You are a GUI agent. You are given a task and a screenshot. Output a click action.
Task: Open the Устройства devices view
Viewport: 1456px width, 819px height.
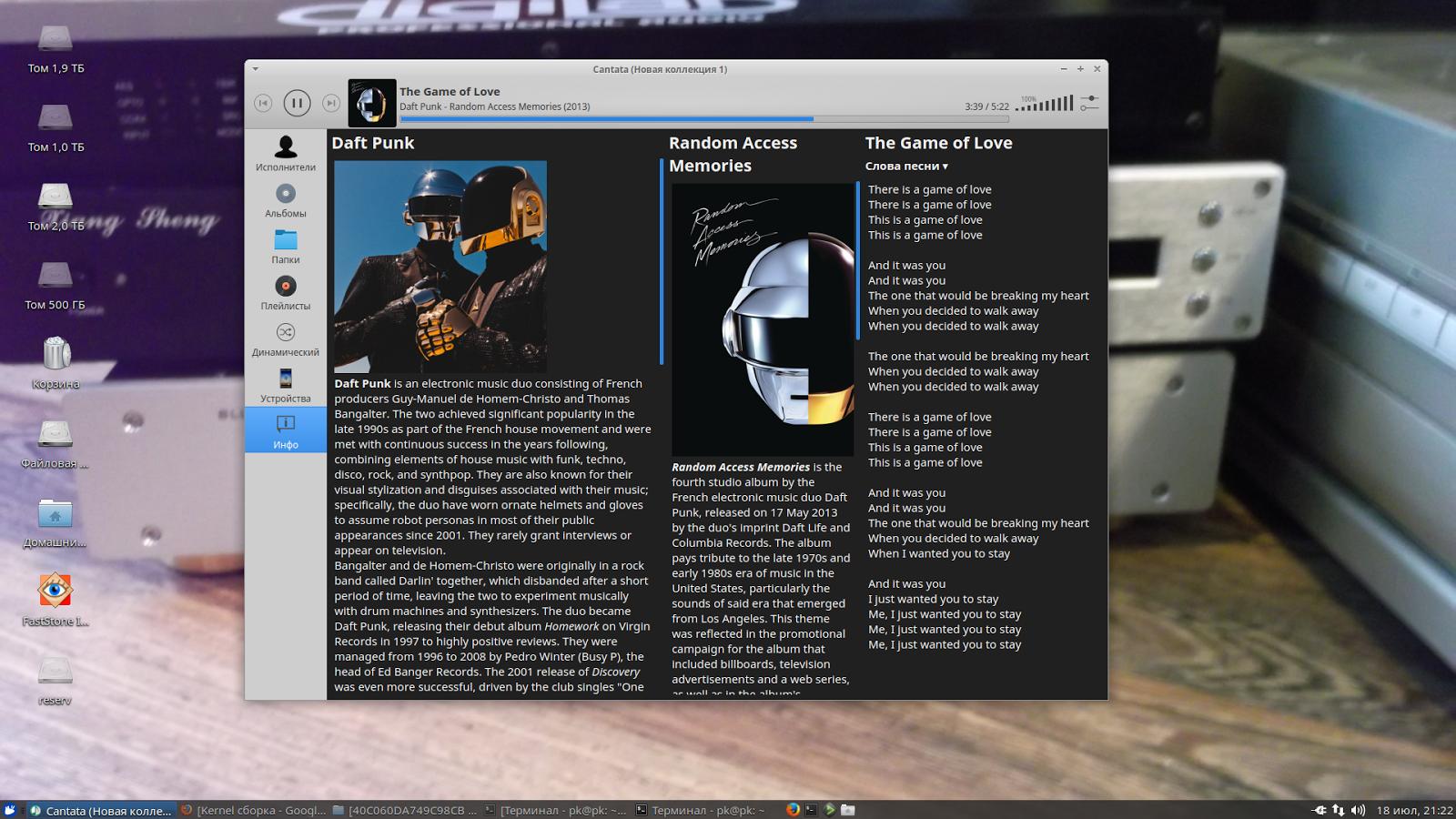(x=286, y=386)
